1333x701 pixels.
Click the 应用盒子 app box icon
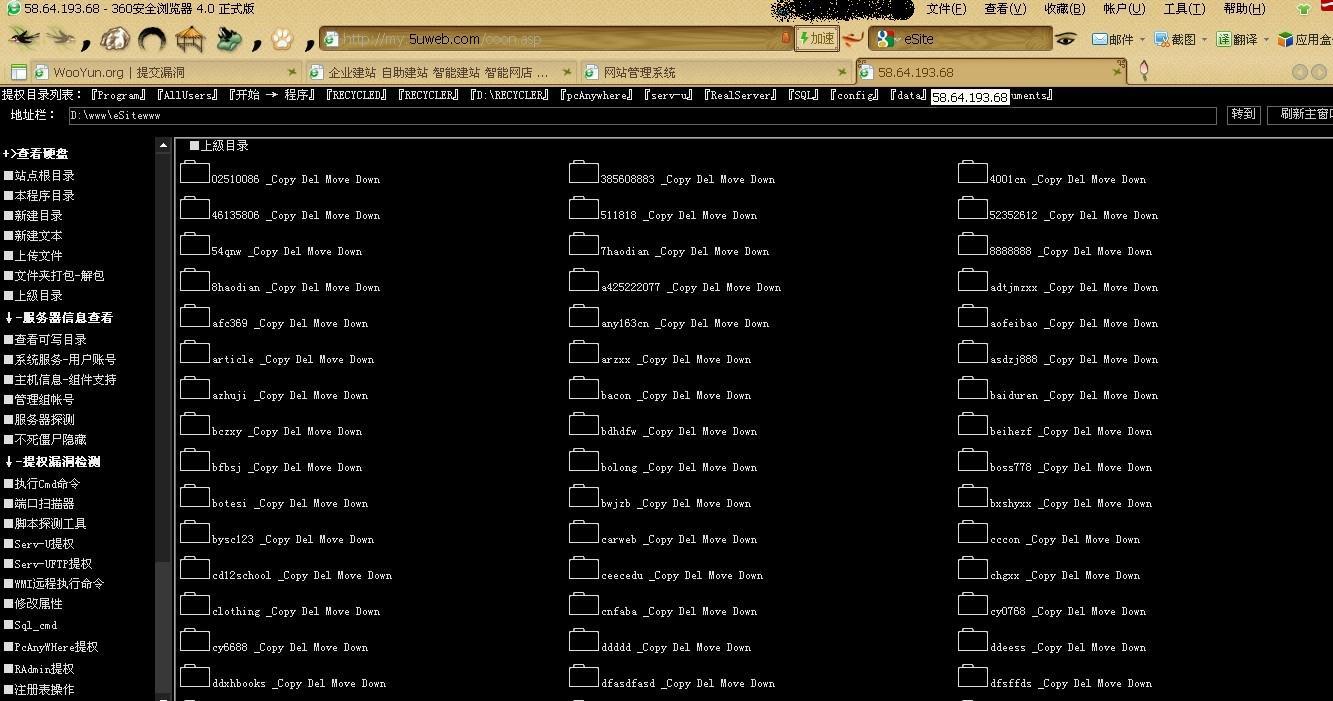tap(1284, 39)
